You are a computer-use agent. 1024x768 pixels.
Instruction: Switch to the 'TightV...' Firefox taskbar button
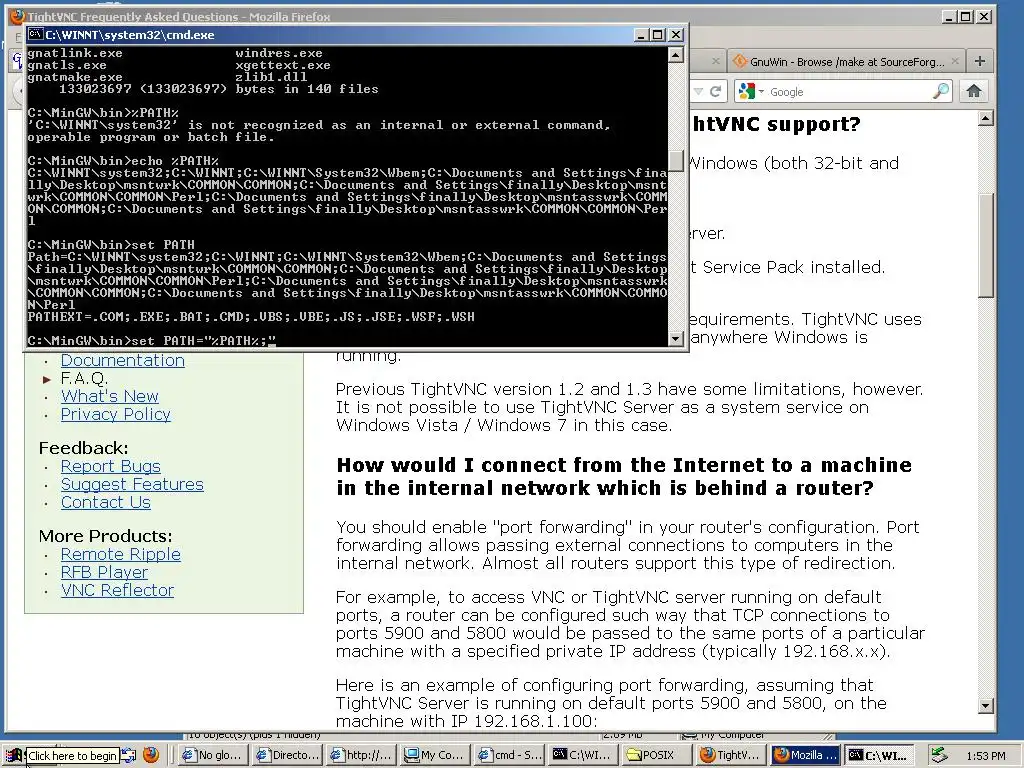coord(731,755)
